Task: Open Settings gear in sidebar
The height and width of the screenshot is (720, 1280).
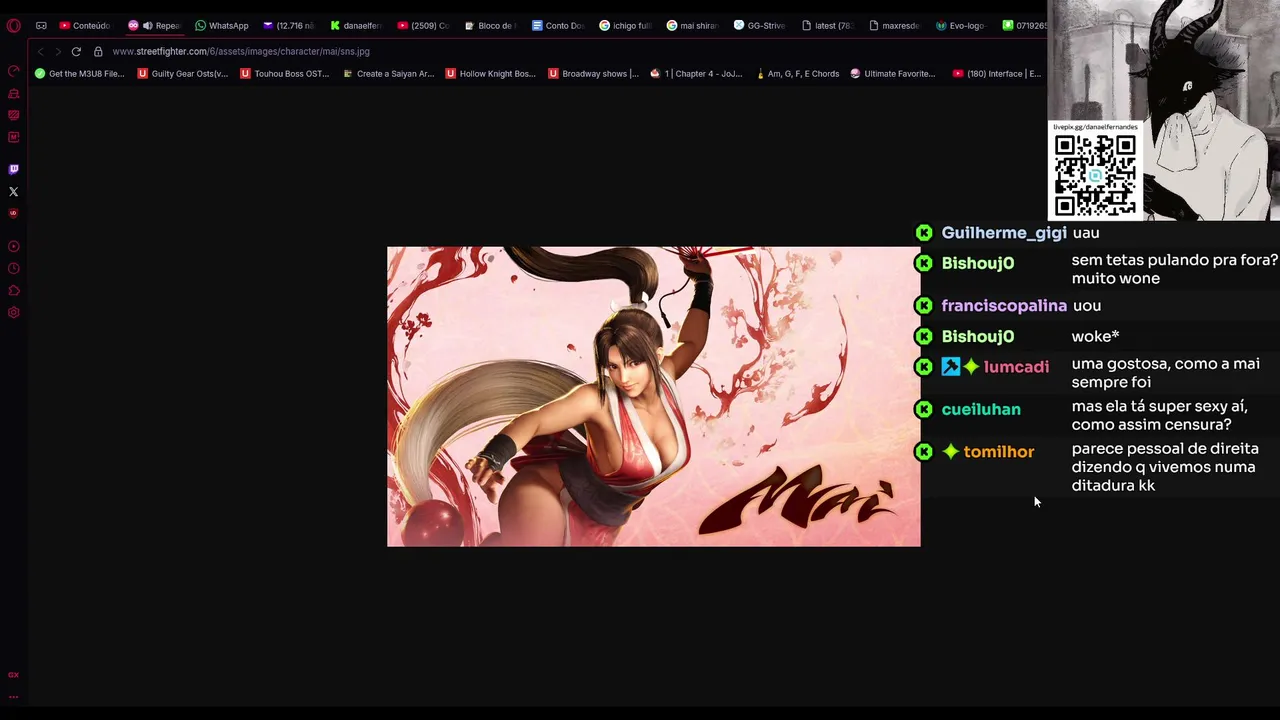Action: (13, 313)
